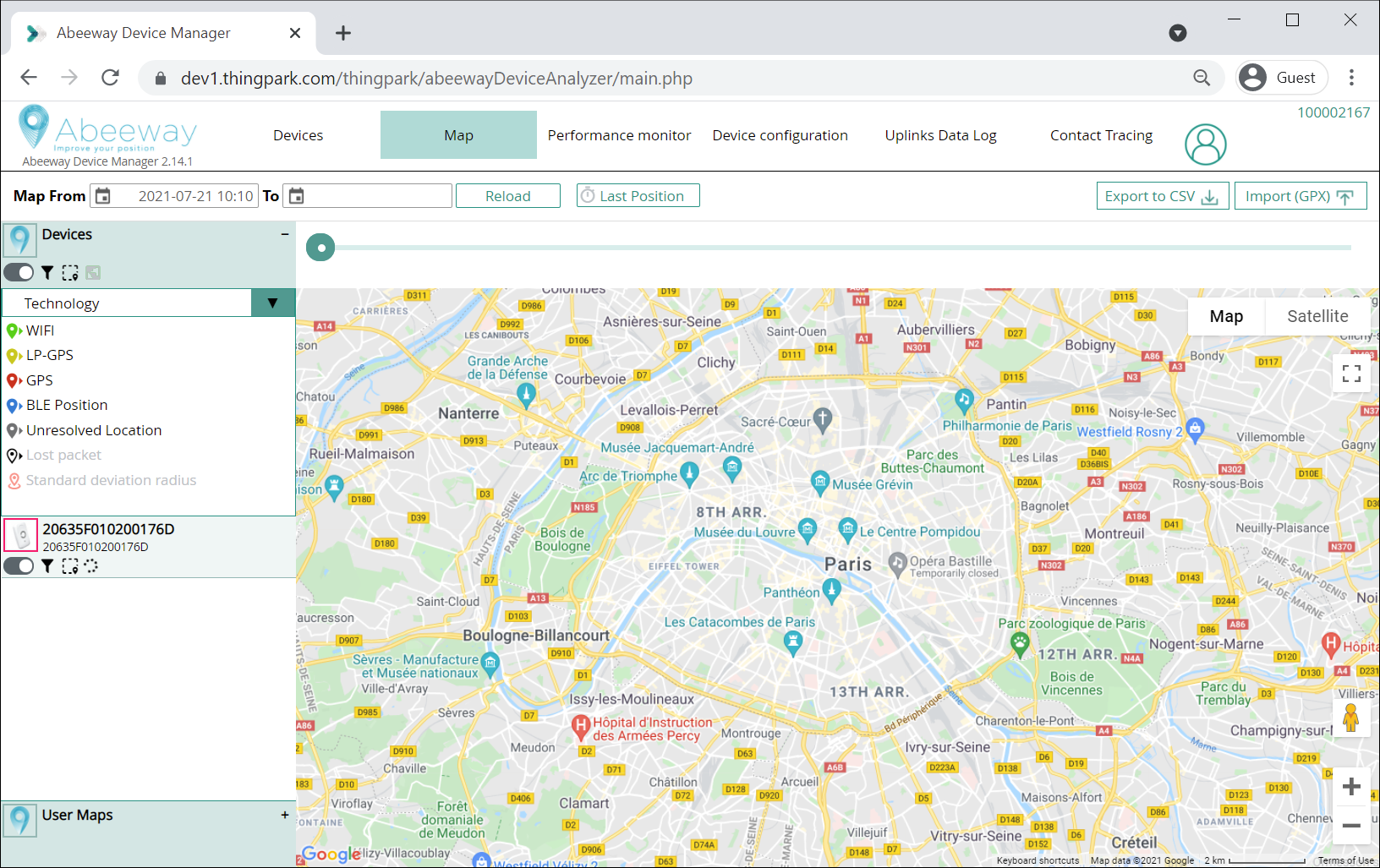Screen dimensions: 1380x868
Task: Open Map From calendar picker icon
Action: [x=102, y=196]
